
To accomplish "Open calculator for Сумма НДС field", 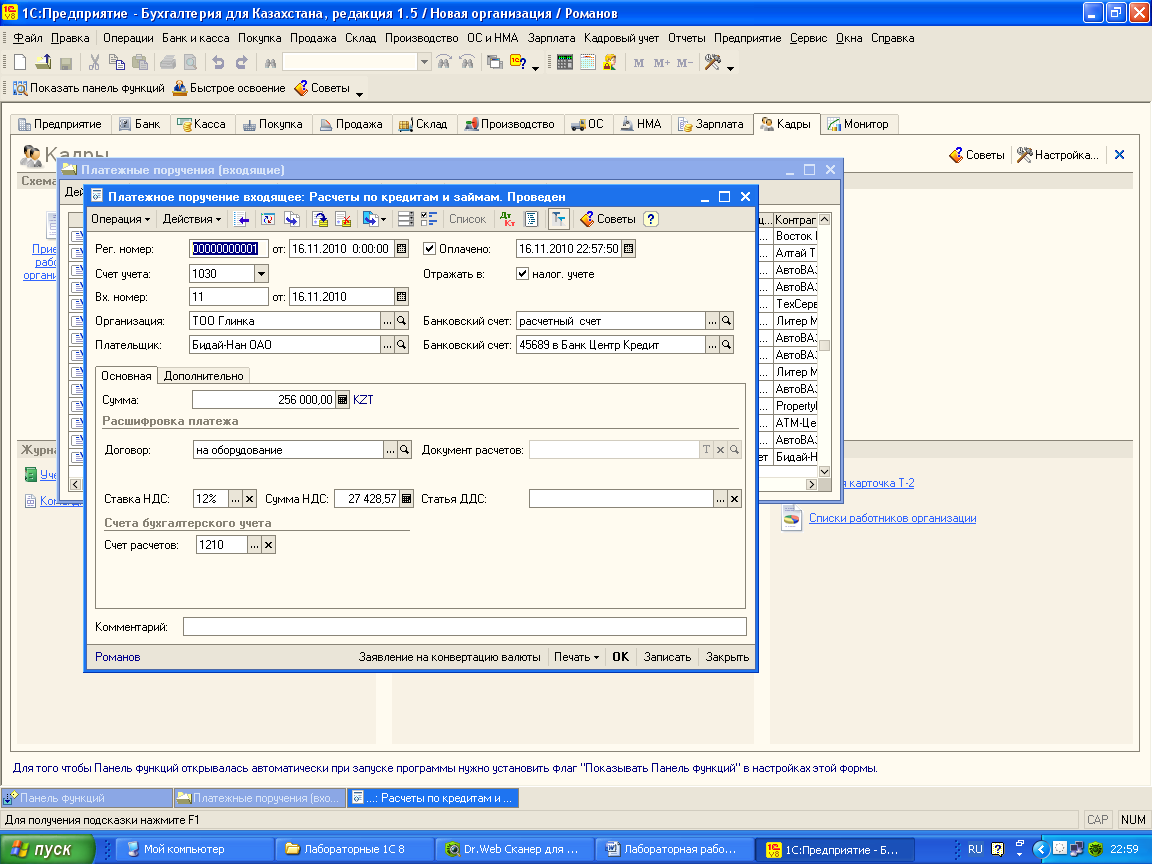I will click(406, 499).
